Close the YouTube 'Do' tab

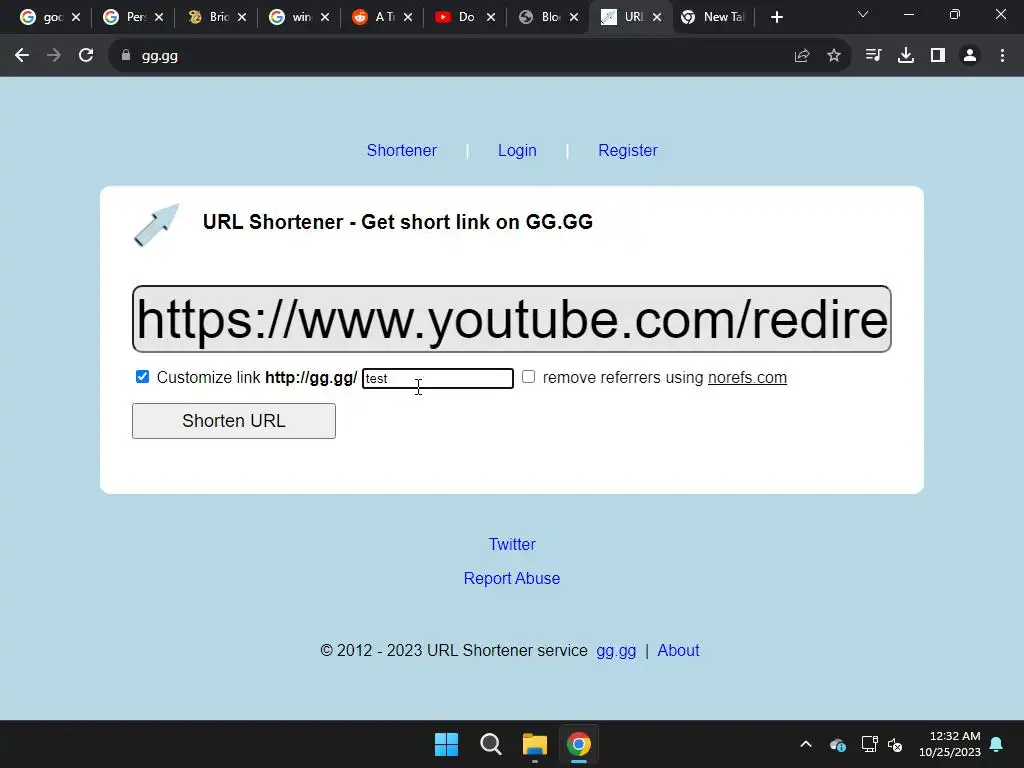(x=491, y=17)
